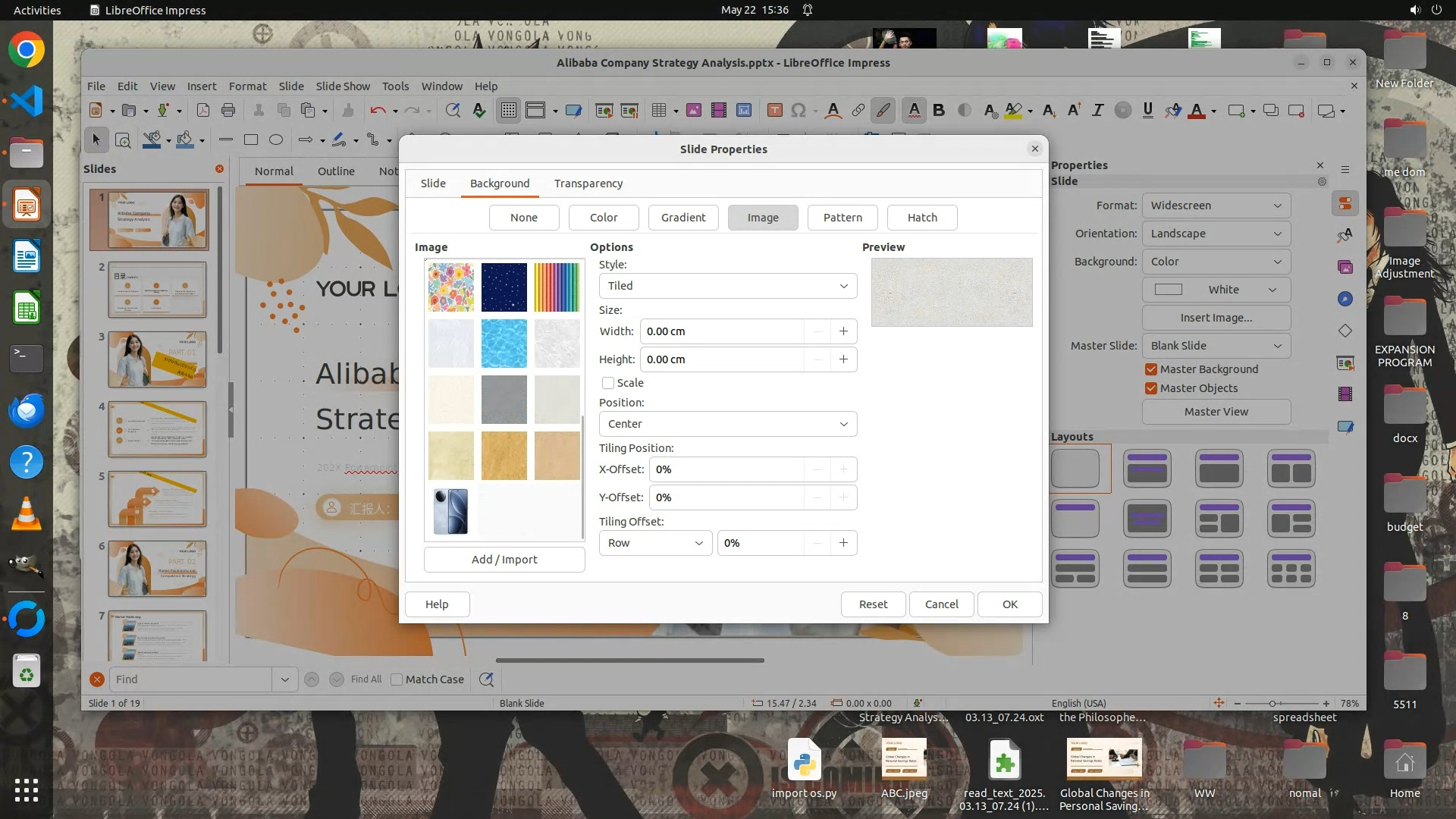Open the Slide Show menu

coord(343,86)
